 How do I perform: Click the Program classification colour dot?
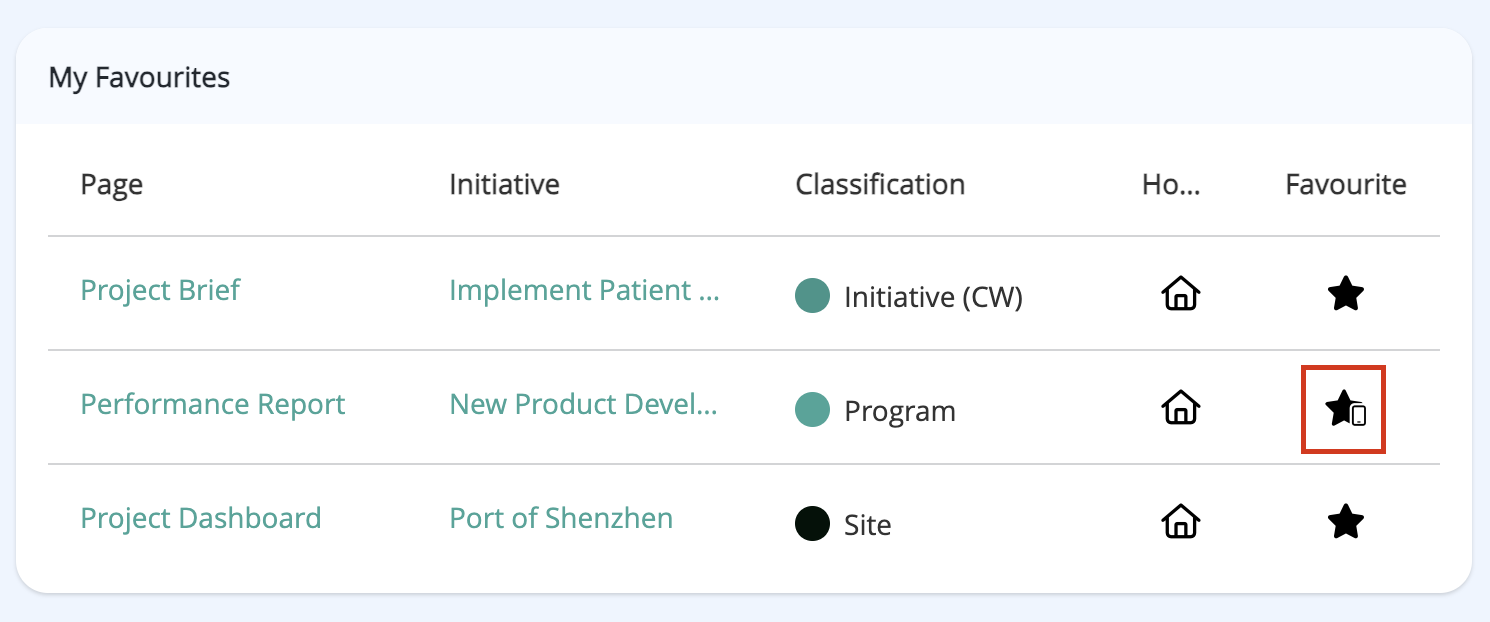[812, 410]
